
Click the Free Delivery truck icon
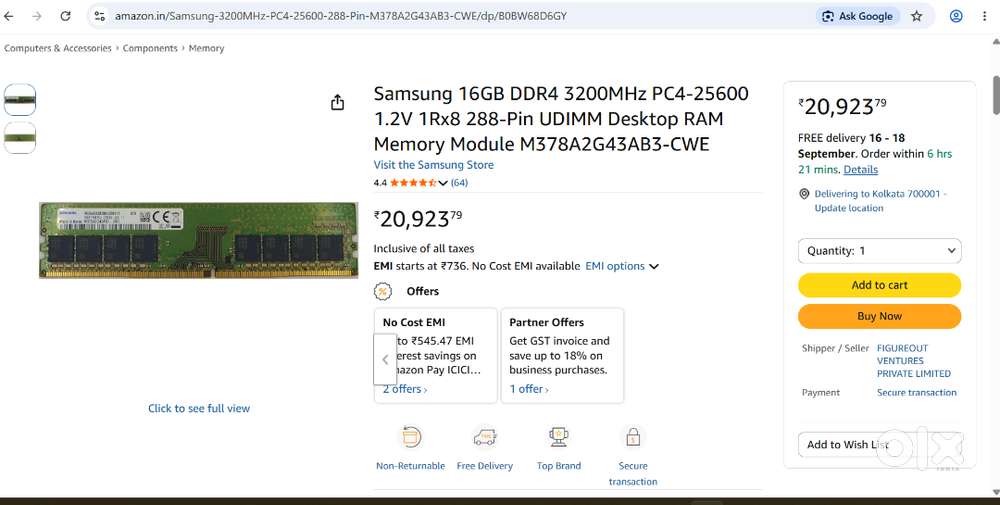click(x=485, y=437)
